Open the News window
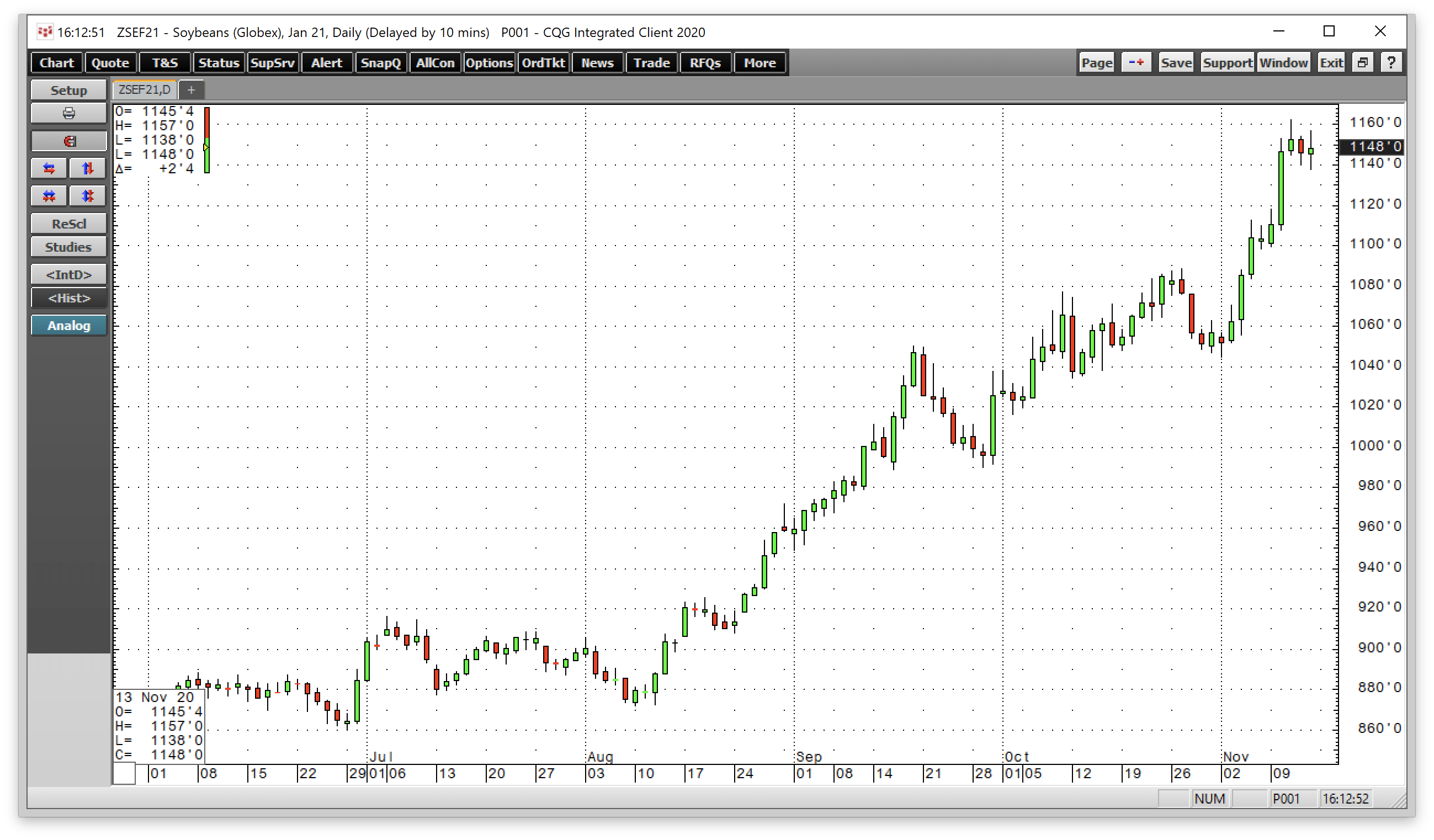Viewport: 1434px width, 840px height. [x=597, y=62]
